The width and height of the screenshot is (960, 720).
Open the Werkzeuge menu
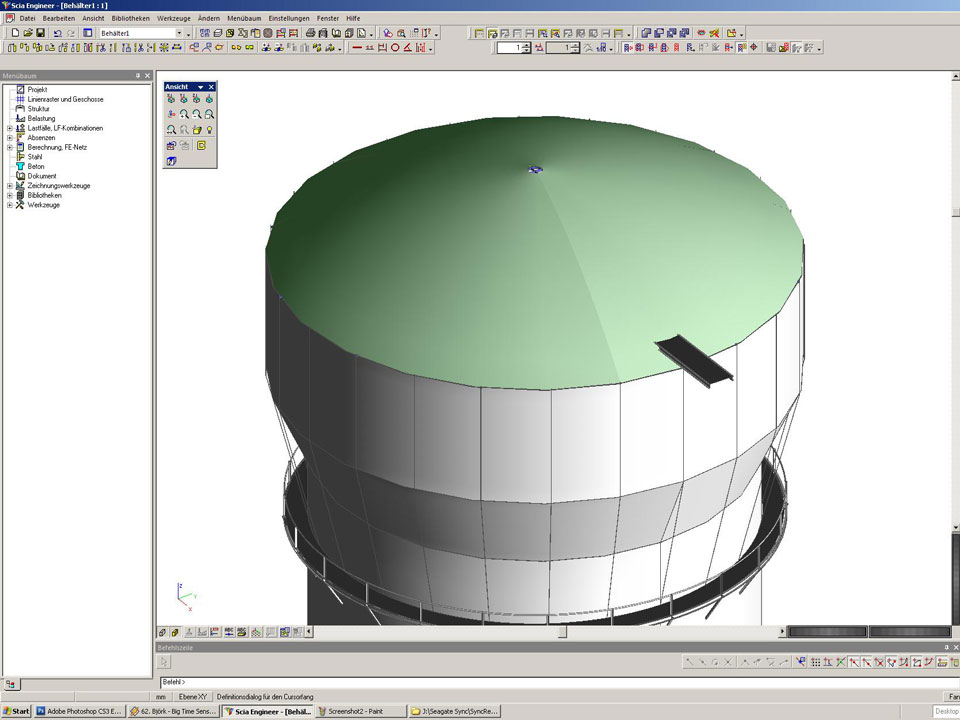pos(173,18)
